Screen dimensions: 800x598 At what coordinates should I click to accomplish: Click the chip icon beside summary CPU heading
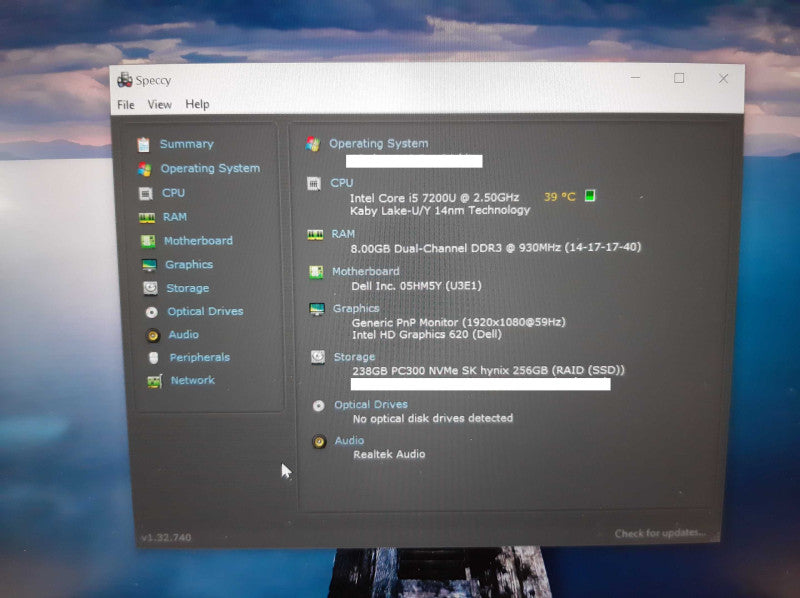click(314, 183)
